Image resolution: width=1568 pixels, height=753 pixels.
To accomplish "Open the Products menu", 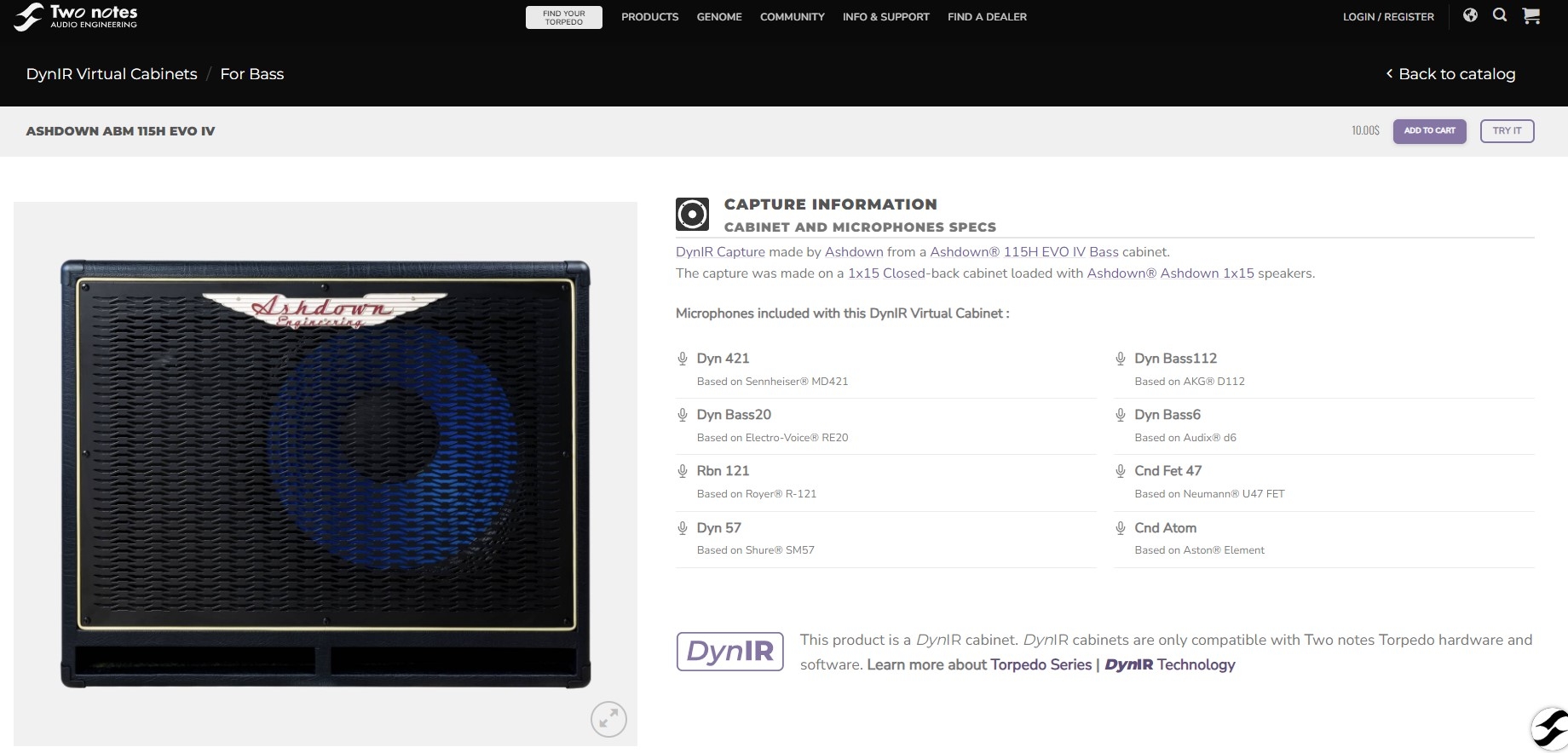I will coord(650,17).
